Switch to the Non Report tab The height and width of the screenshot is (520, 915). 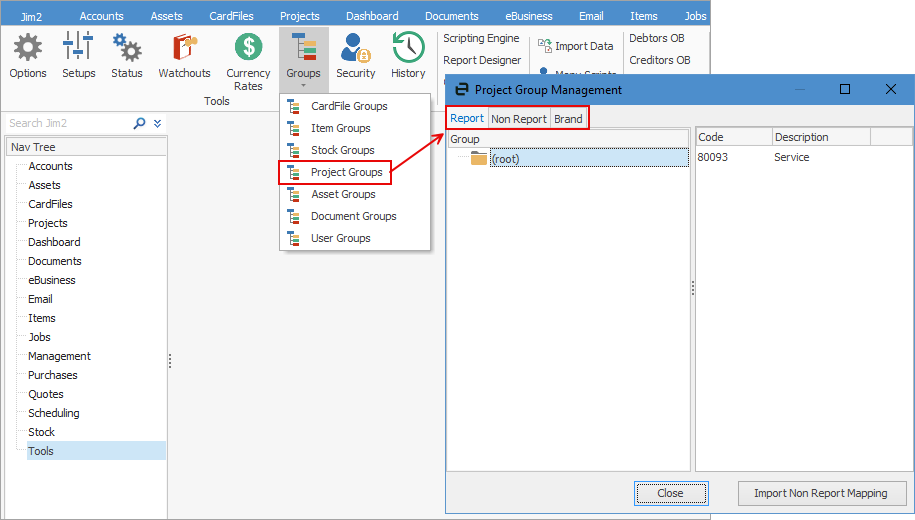(x=519, y=118)
